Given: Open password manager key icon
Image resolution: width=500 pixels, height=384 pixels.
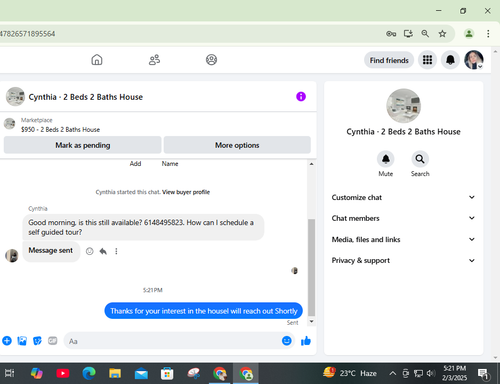Looking at the screenshot, I should coord(391,34).
